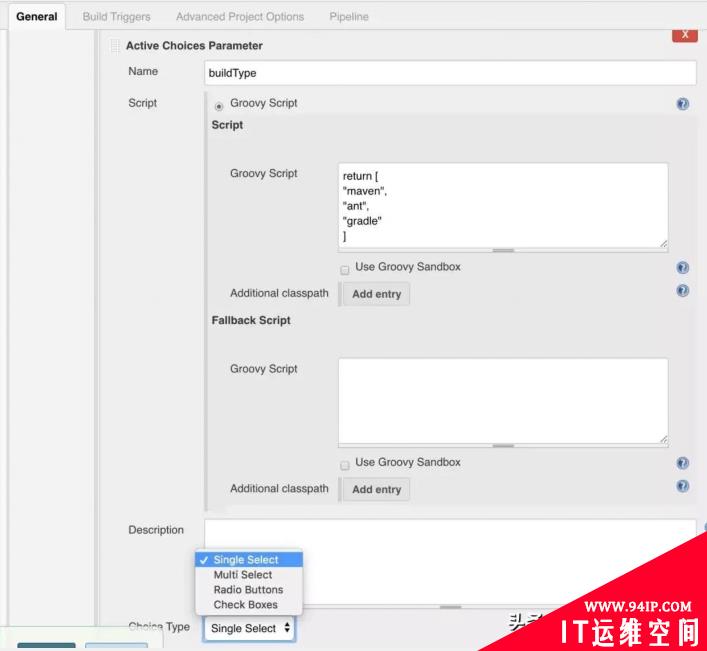Choose Check Boxes from the dropdown list
707x651 pixels.
[x=249, y=605]
